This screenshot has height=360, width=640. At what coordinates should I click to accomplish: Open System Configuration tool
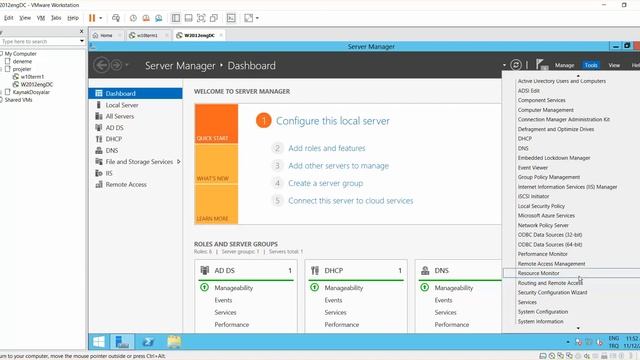pyautogui.click(x=543, y=312)
